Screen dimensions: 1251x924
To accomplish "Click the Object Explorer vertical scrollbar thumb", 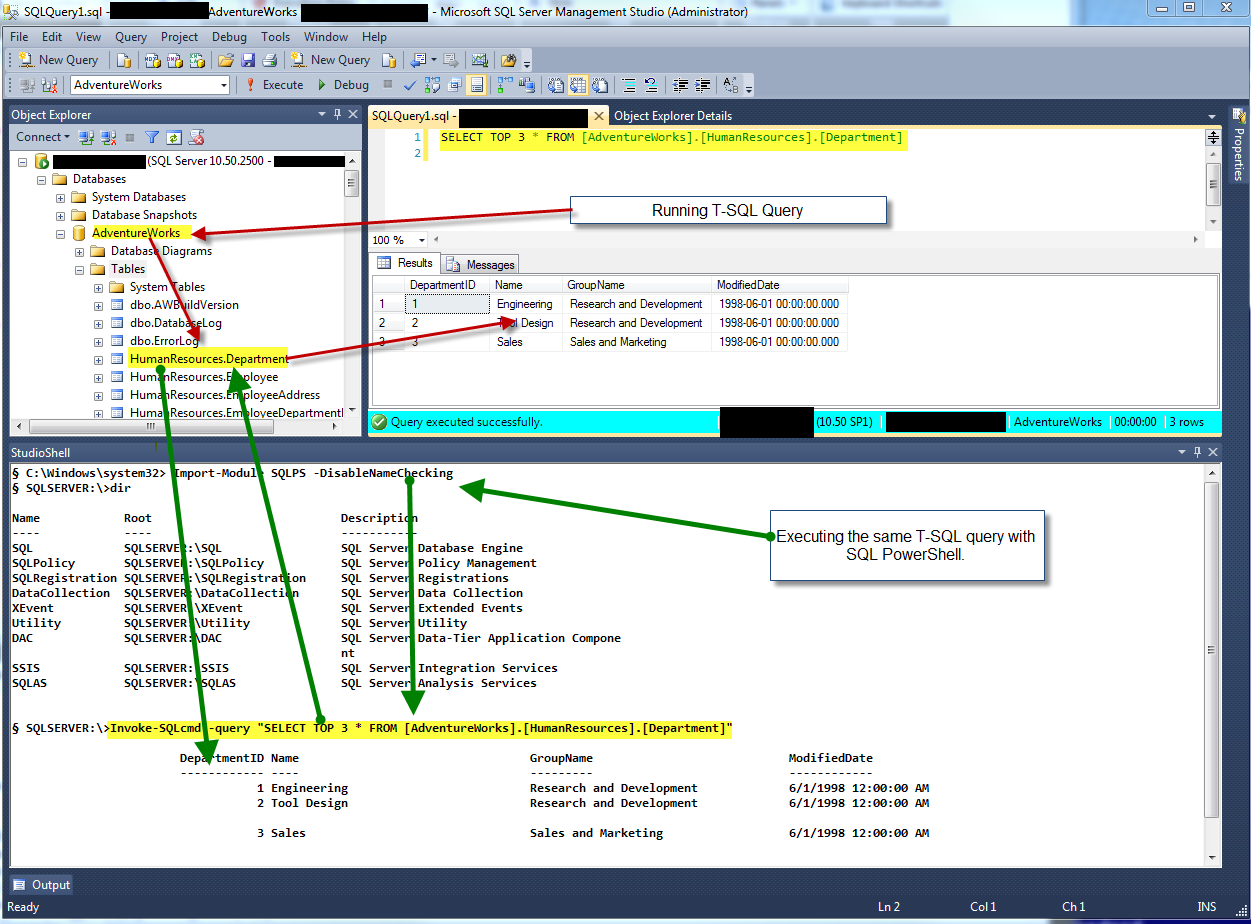I will (x=351, y=182).
